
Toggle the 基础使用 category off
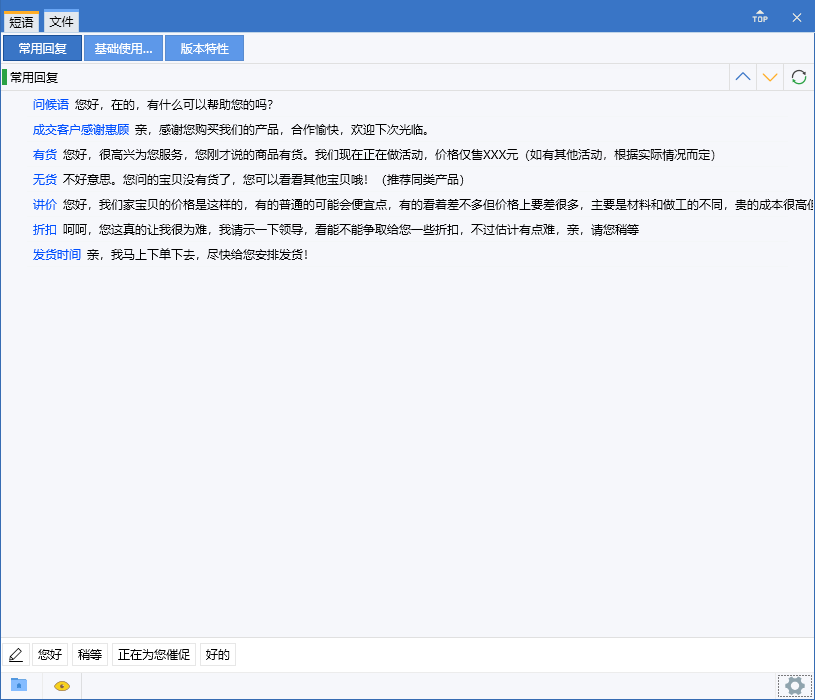[x=122, y=48]
